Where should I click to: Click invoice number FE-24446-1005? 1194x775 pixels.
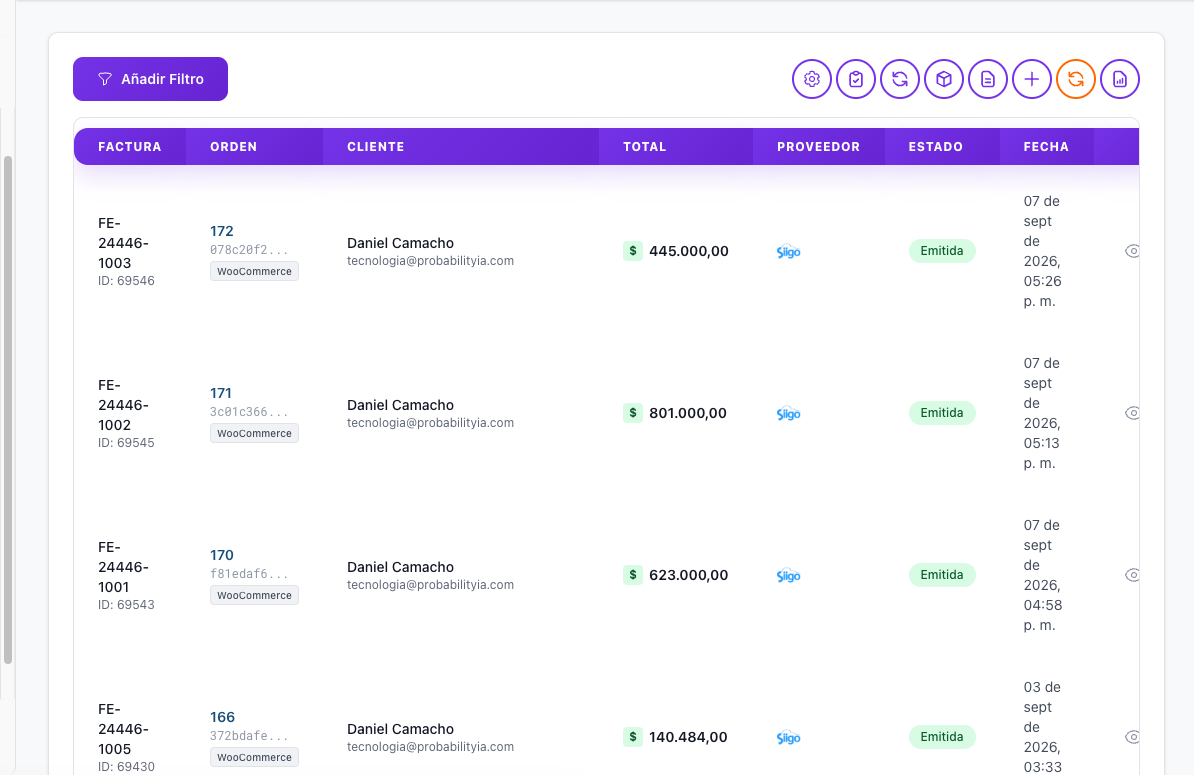(x=123, y=729)
